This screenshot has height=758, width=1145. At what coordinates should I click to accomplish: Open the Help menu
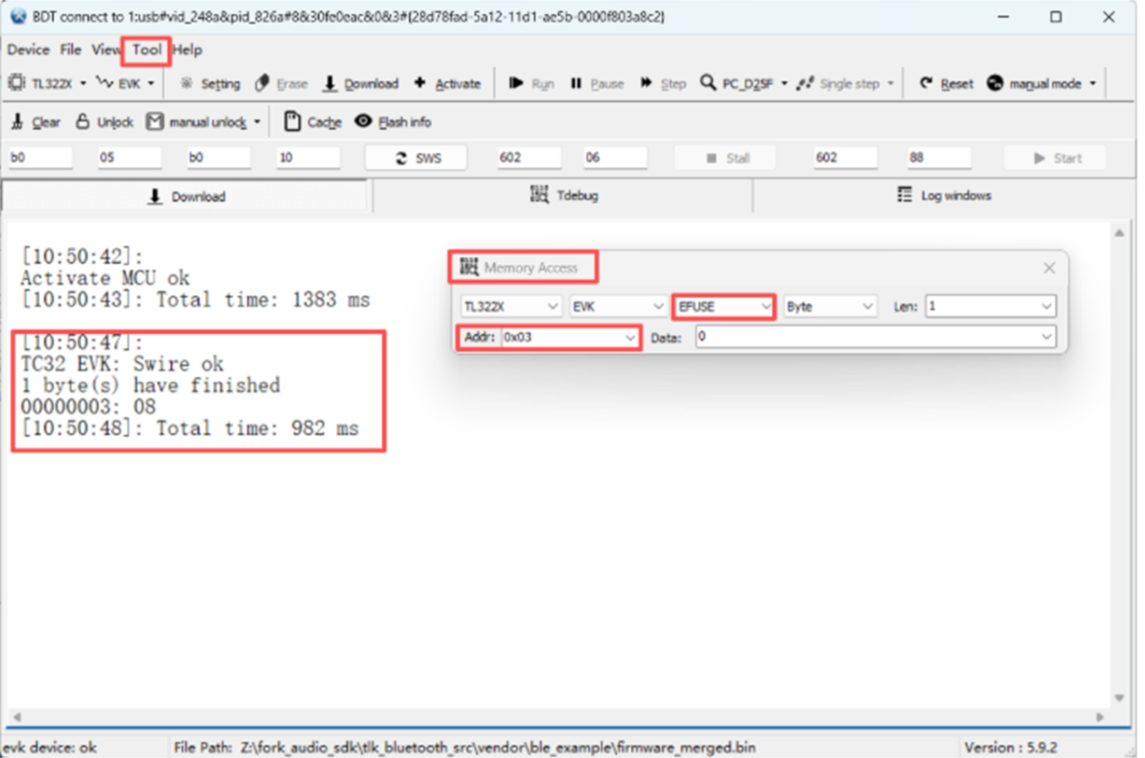(188, 50)
